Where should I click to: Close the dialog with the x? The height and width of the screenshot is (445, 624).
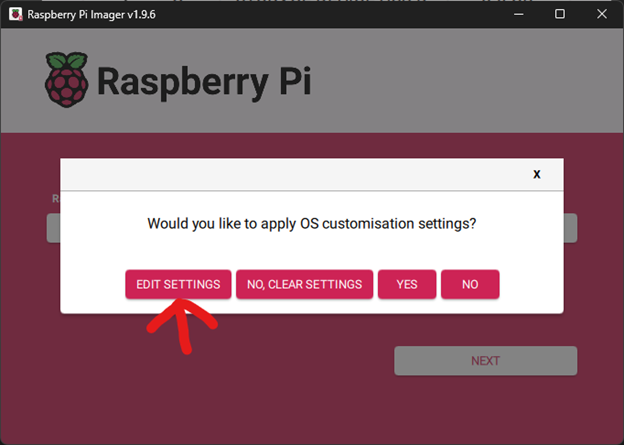[x=537, y=174]
